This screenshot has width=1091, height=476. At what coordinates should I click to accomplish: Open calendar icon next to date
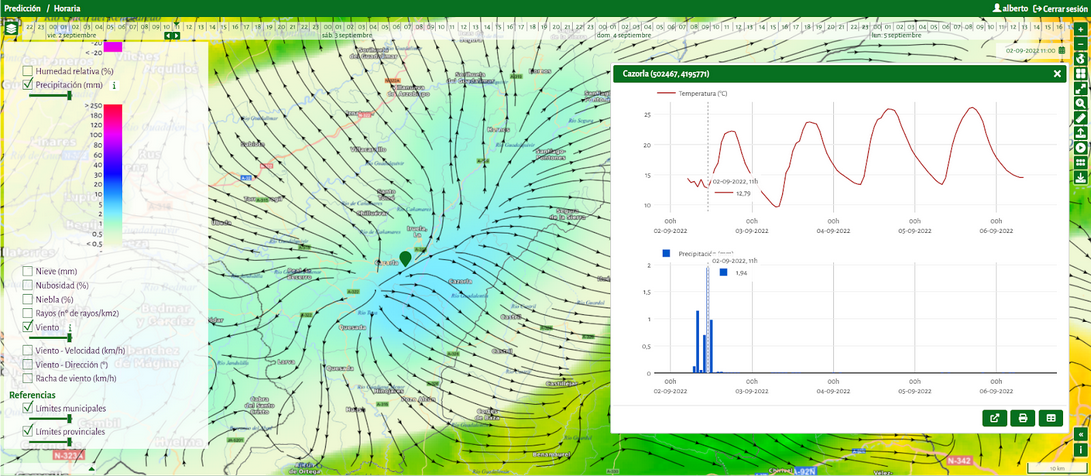pos(1062,50)
